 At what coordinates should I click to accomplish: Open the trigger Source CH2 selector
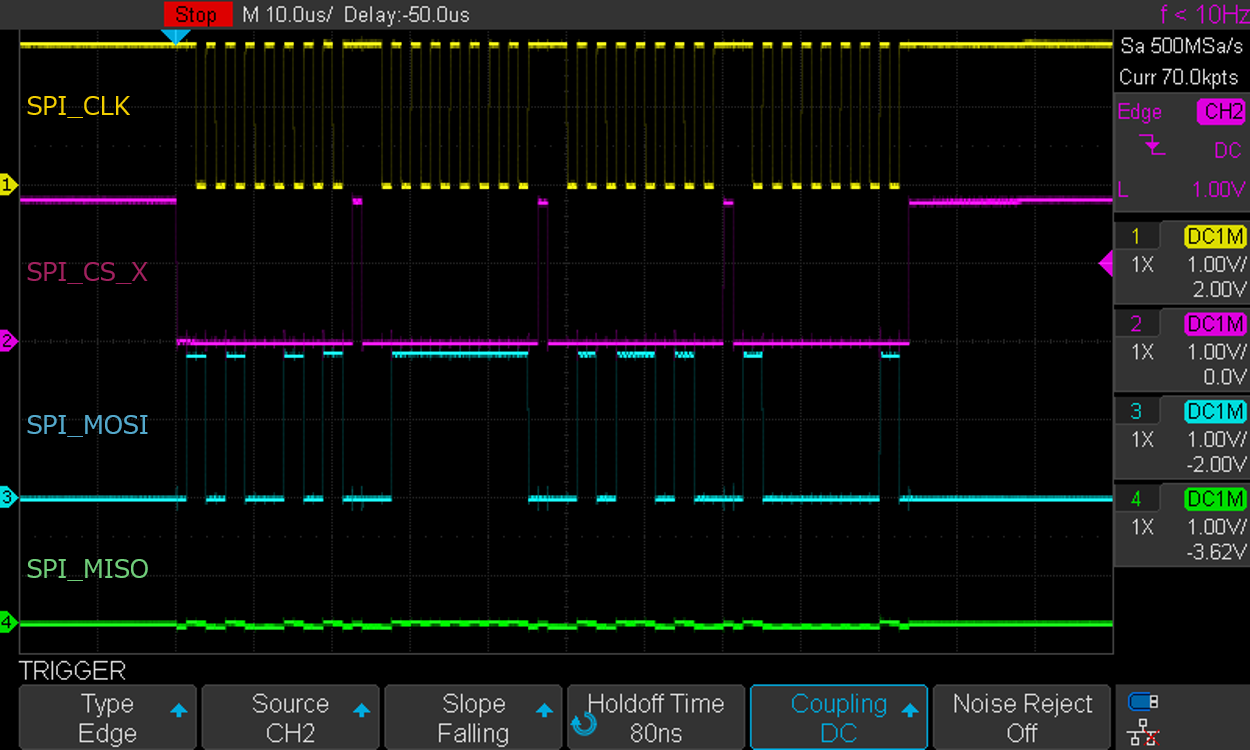click(x=290, y=716)
